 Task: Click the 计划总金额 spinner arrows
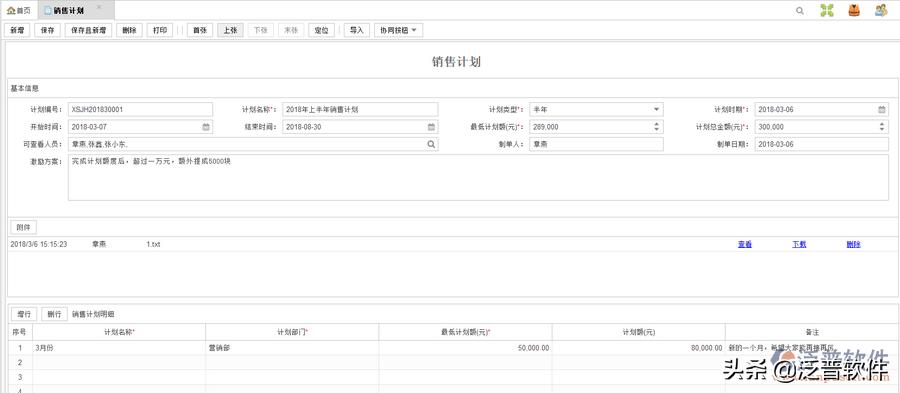[882, 127]
